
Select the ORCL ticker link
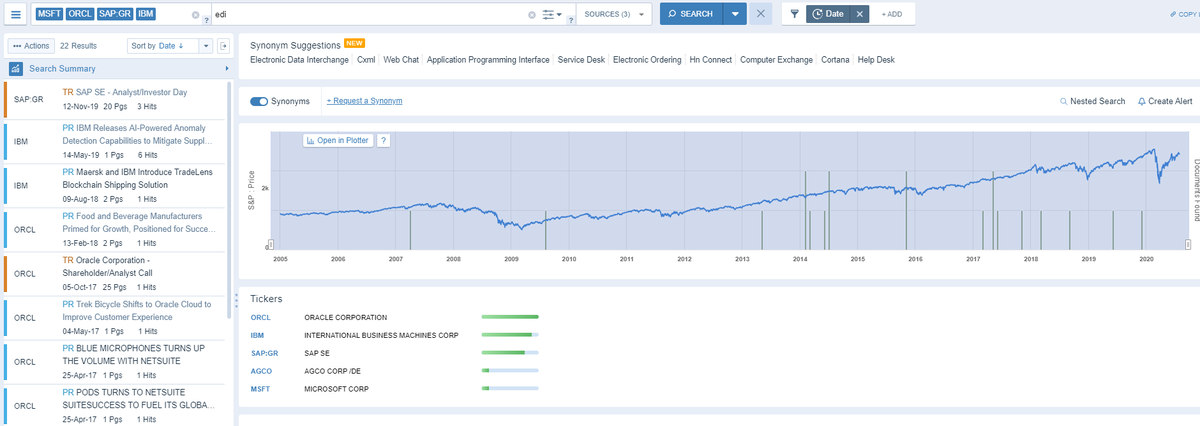260,318
